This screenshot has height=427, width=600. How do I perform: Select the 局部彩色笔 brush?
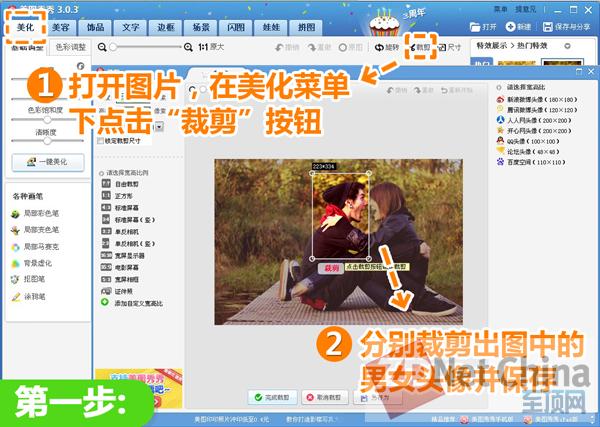pyautogui.click(x=35, y=214)
